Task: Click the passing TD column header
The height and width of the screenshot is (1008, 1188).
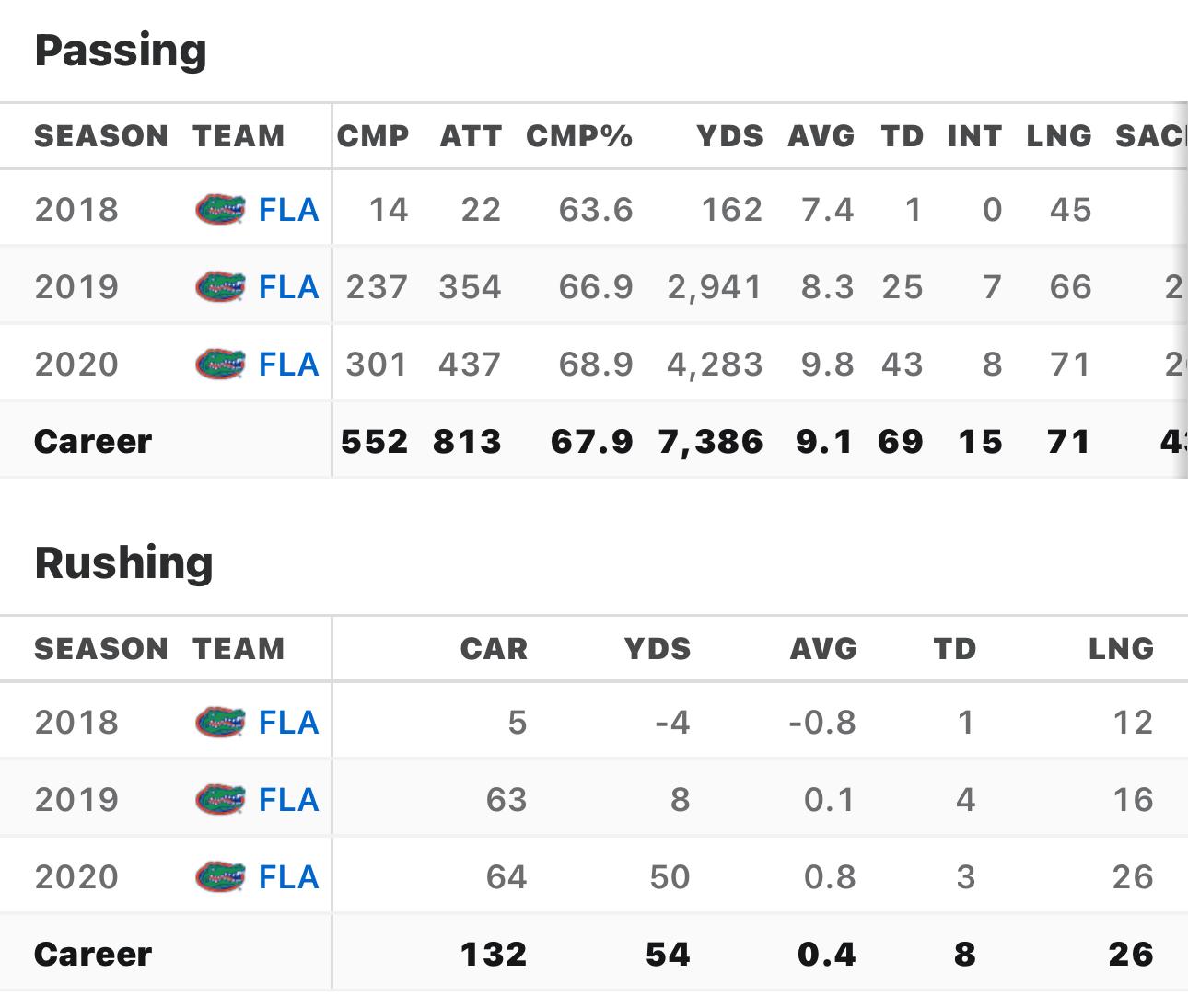Action: pos(902,136)
